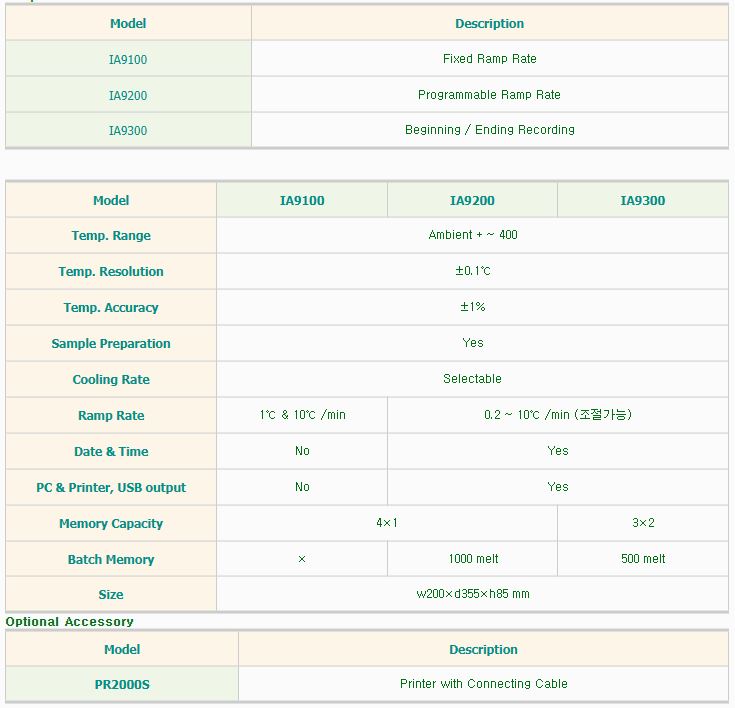
Task: Click the Programmable Ramp Rate description
Action: [489, 95]
